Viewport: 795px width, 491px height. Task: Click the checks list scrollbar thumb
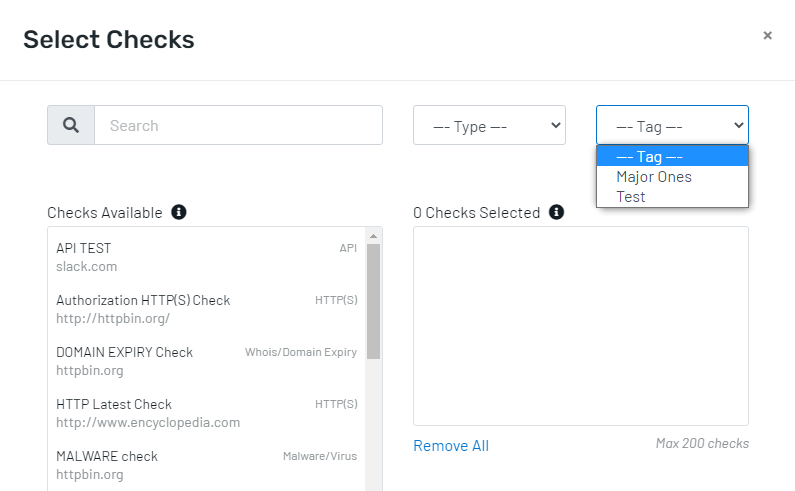click(374, 301)
